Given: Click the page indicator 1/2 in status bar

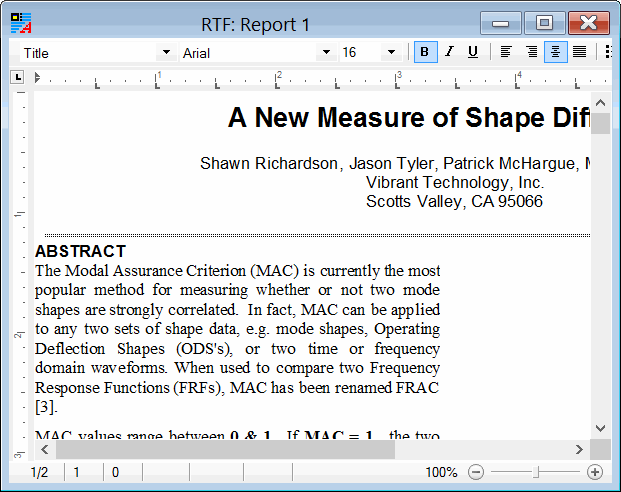Looking at the screenshot, I should coord(40,472).
